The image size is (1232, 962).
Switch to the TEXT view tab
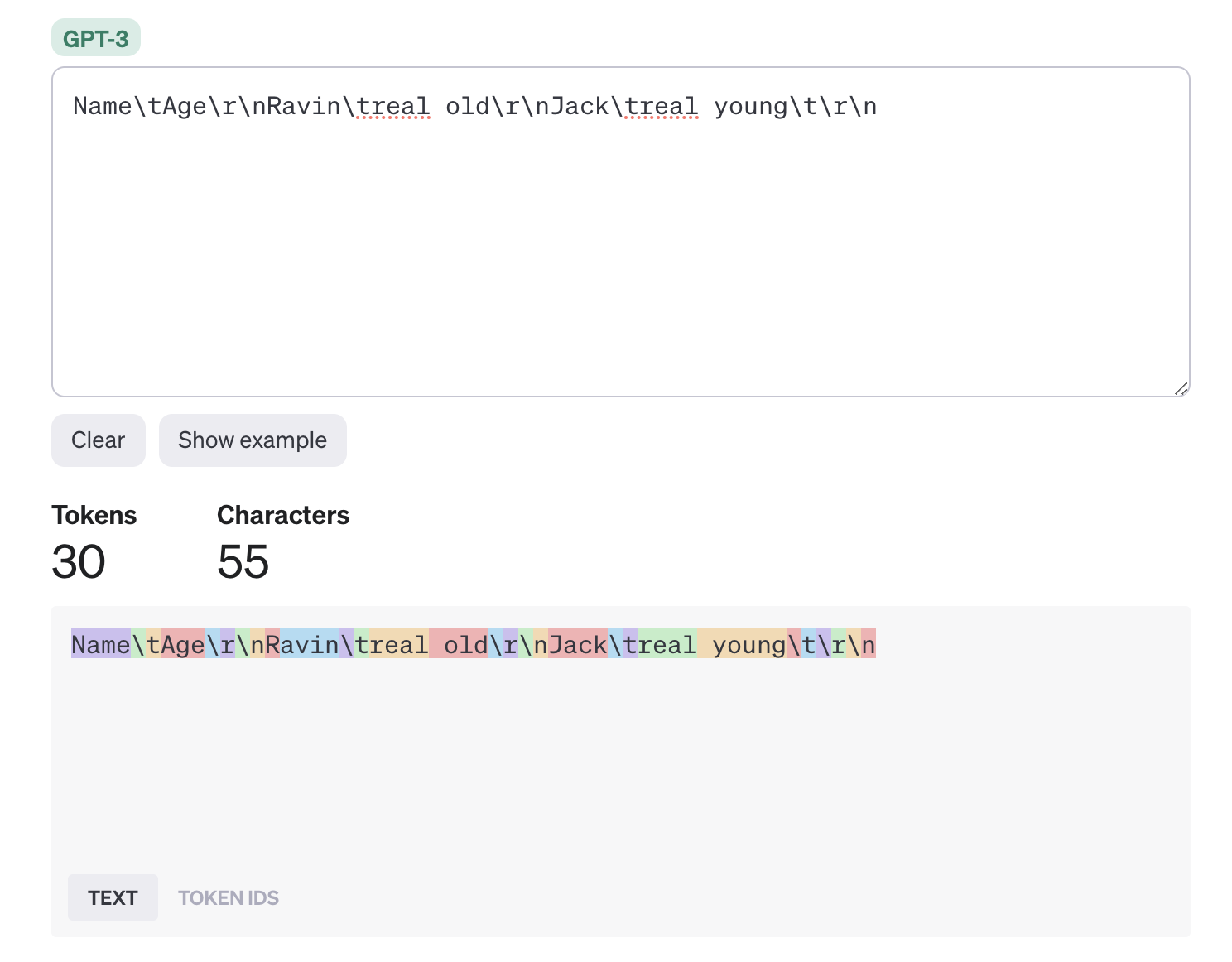click(113, 897)
